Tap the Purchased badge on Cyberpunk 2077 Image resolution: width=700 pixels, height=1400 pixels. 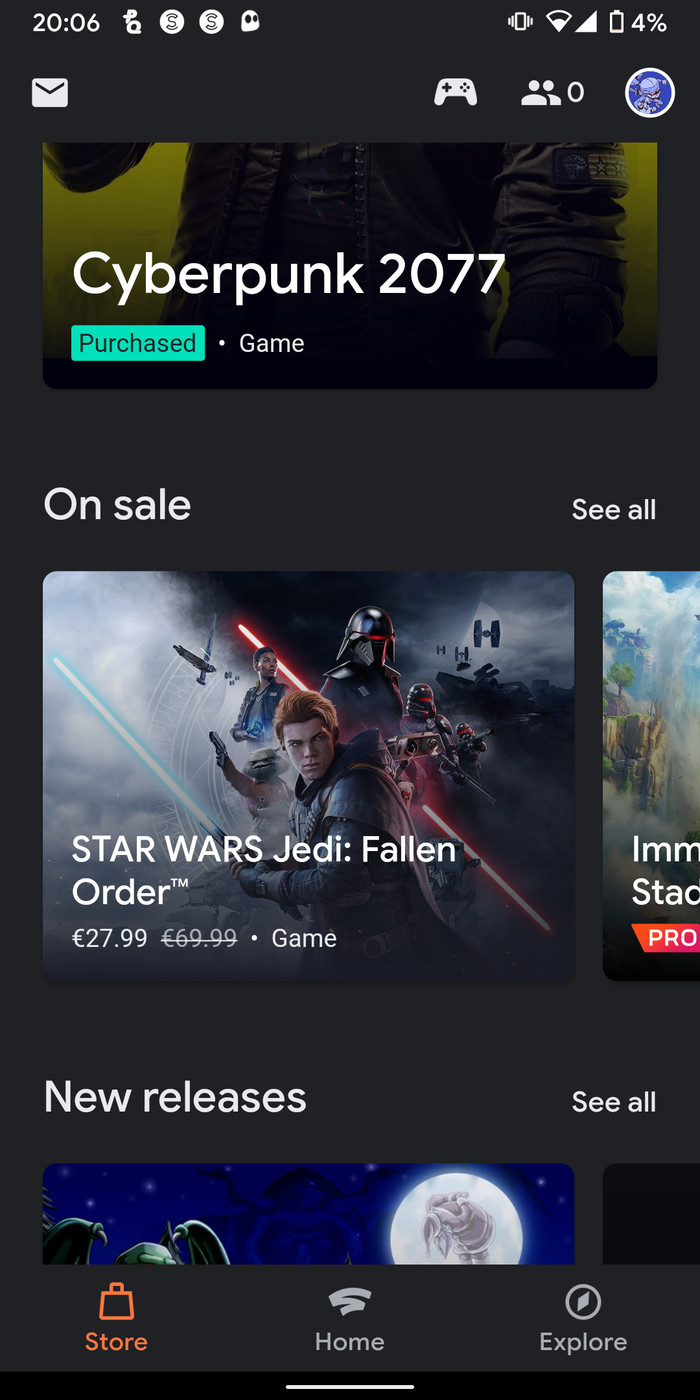(138, 343)
